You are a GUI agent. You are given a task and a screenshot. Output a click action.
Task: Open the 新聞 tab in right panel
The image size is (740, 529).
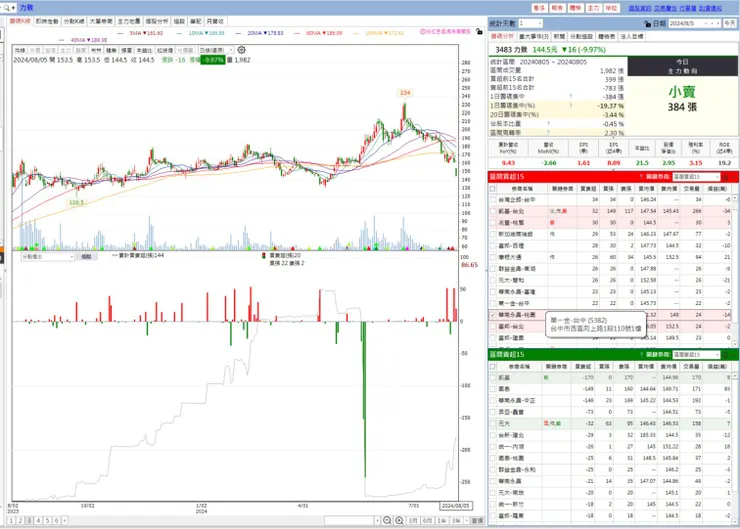559,36
